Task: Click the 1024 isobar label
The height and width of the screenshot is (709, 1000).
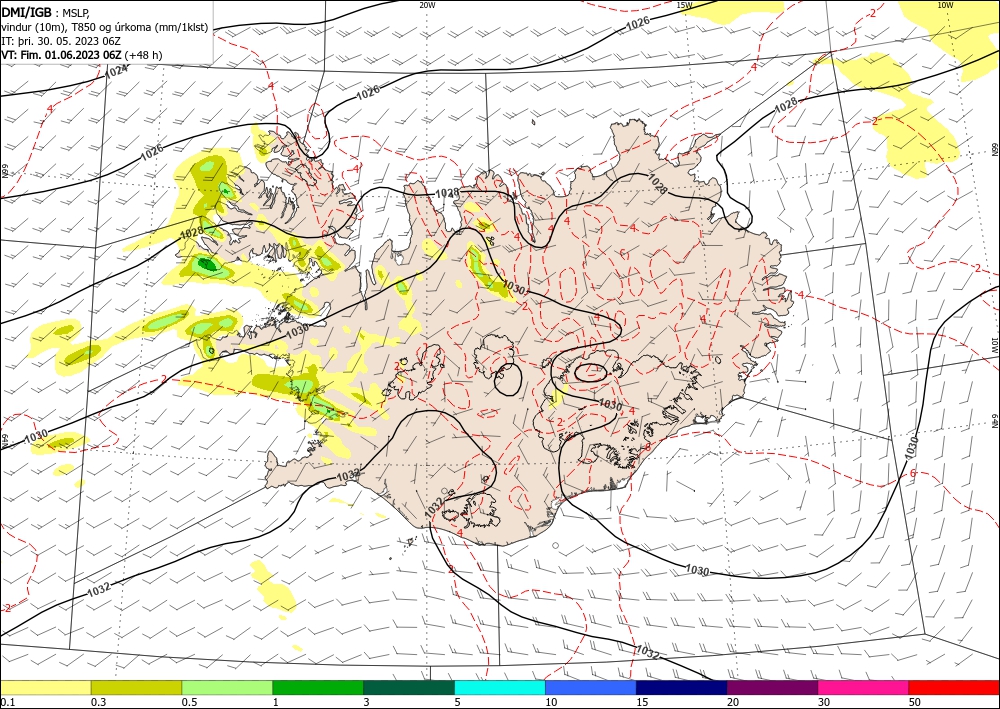Action: click(117, 71)
